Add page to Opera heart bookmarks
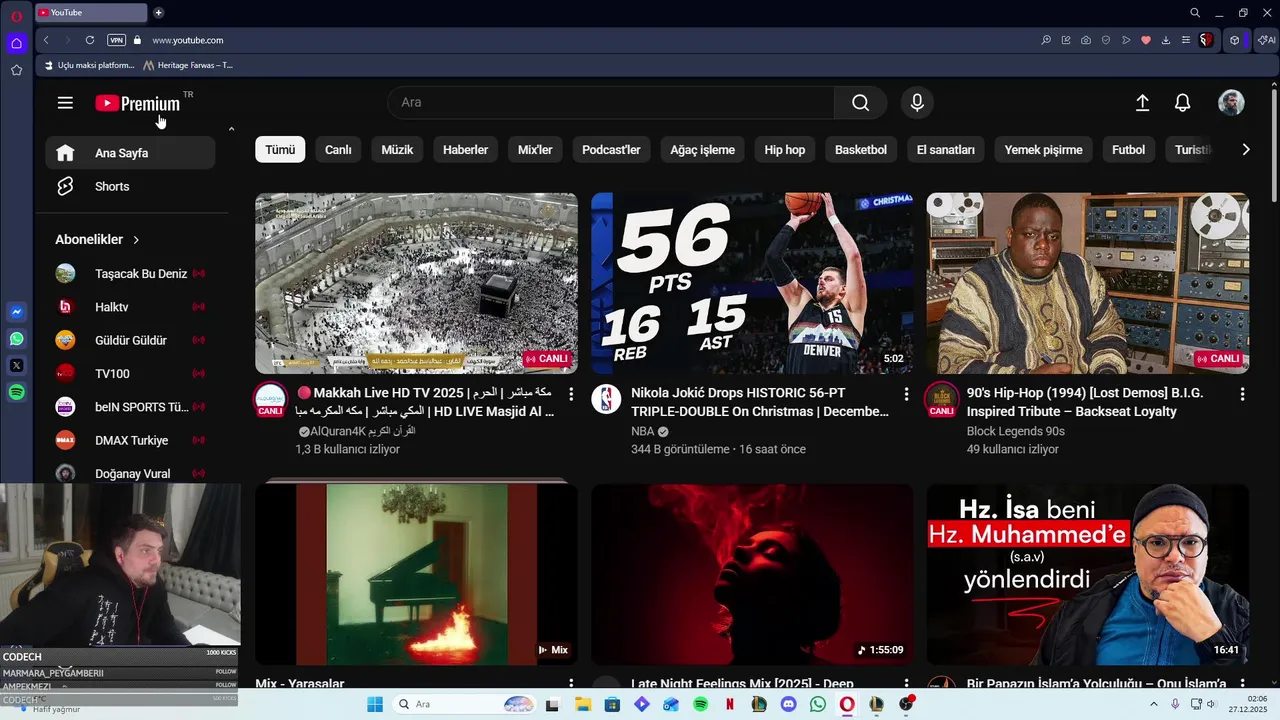Viewport: 1280px width, 720px height. pyautogui.click(x=1146, y=40)
